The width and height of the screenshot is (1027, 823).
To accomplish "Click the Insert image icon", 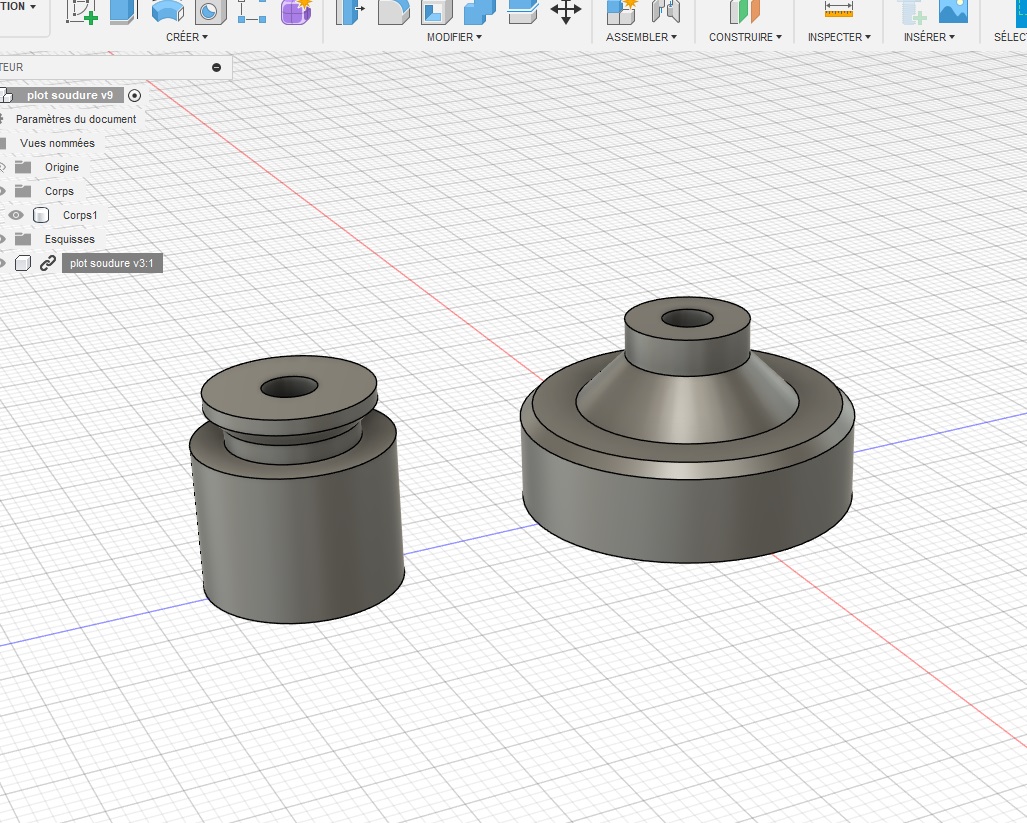I will 953,10.
